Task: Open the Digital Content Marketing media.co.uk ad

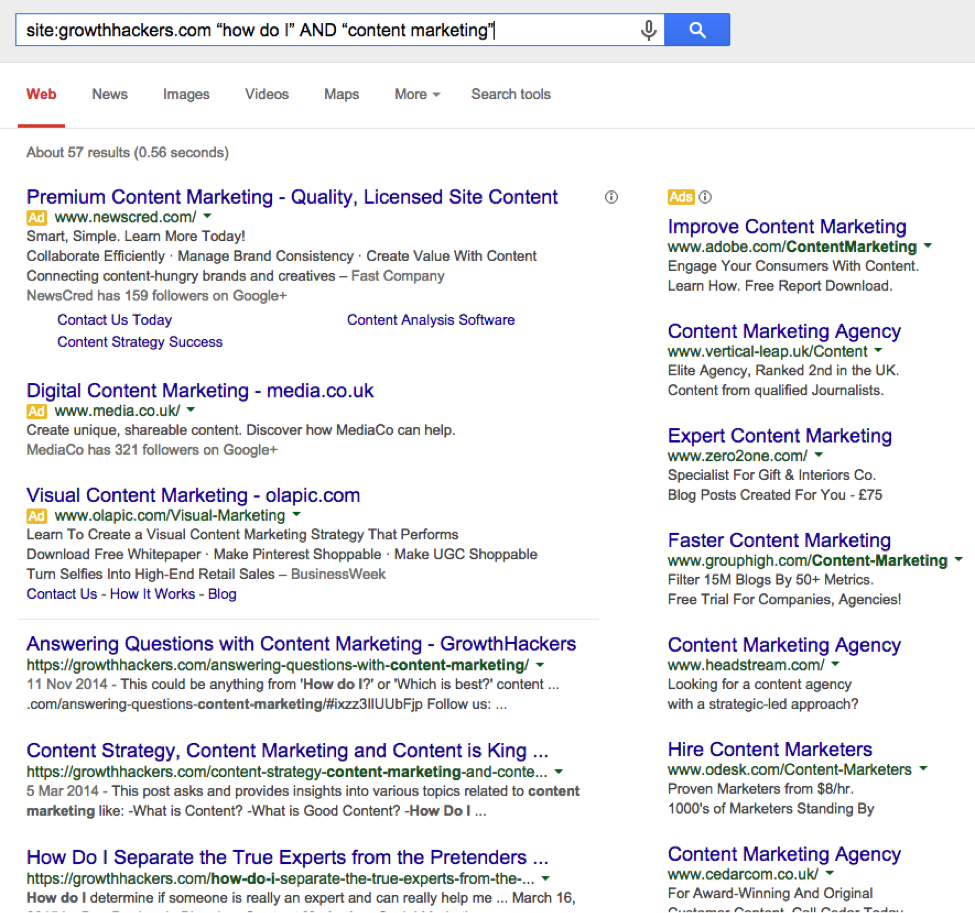Action: [x=200, y=391]
